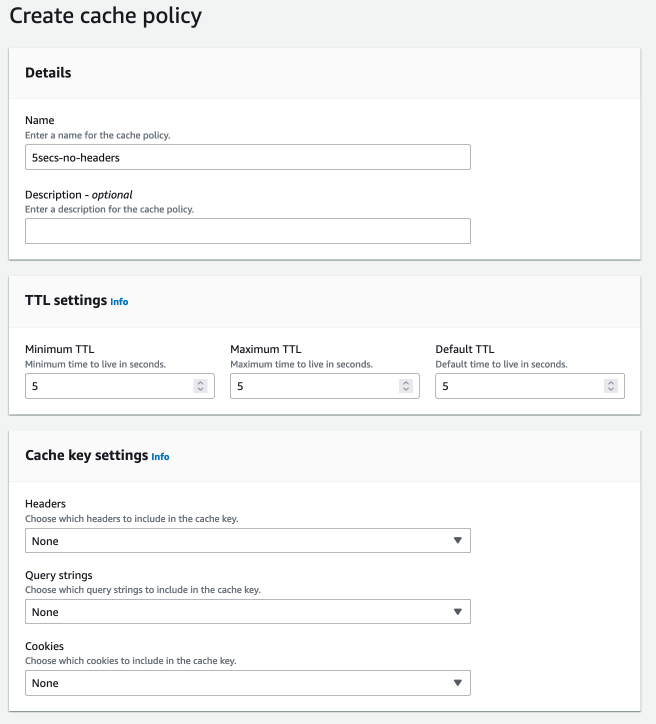Increase the Minimum TTL value with up arrow
This screenshot has width=656, height=724.
pos(200,382)
